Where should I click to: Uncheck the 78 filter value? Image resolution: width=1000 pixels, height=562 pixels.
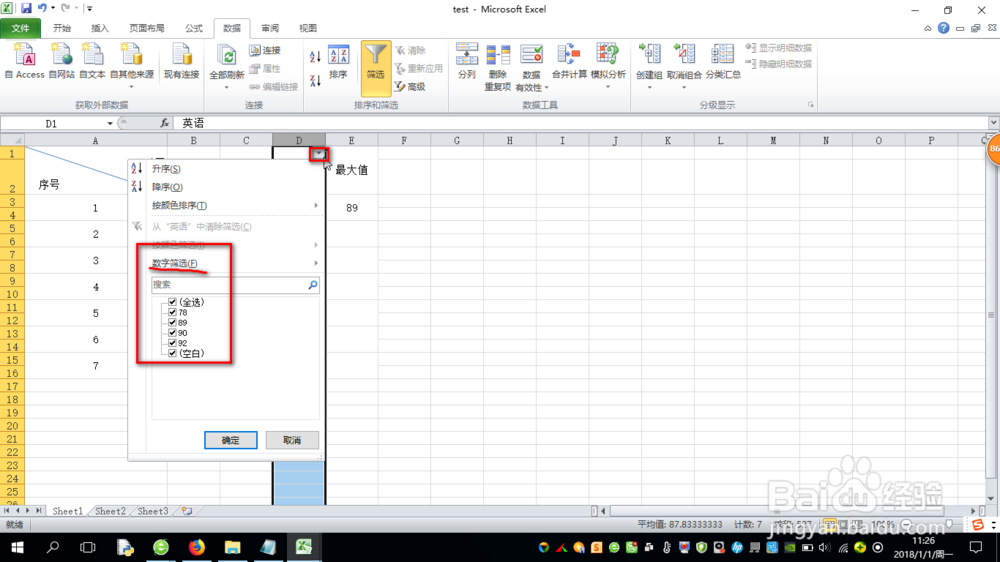(172, 313)
